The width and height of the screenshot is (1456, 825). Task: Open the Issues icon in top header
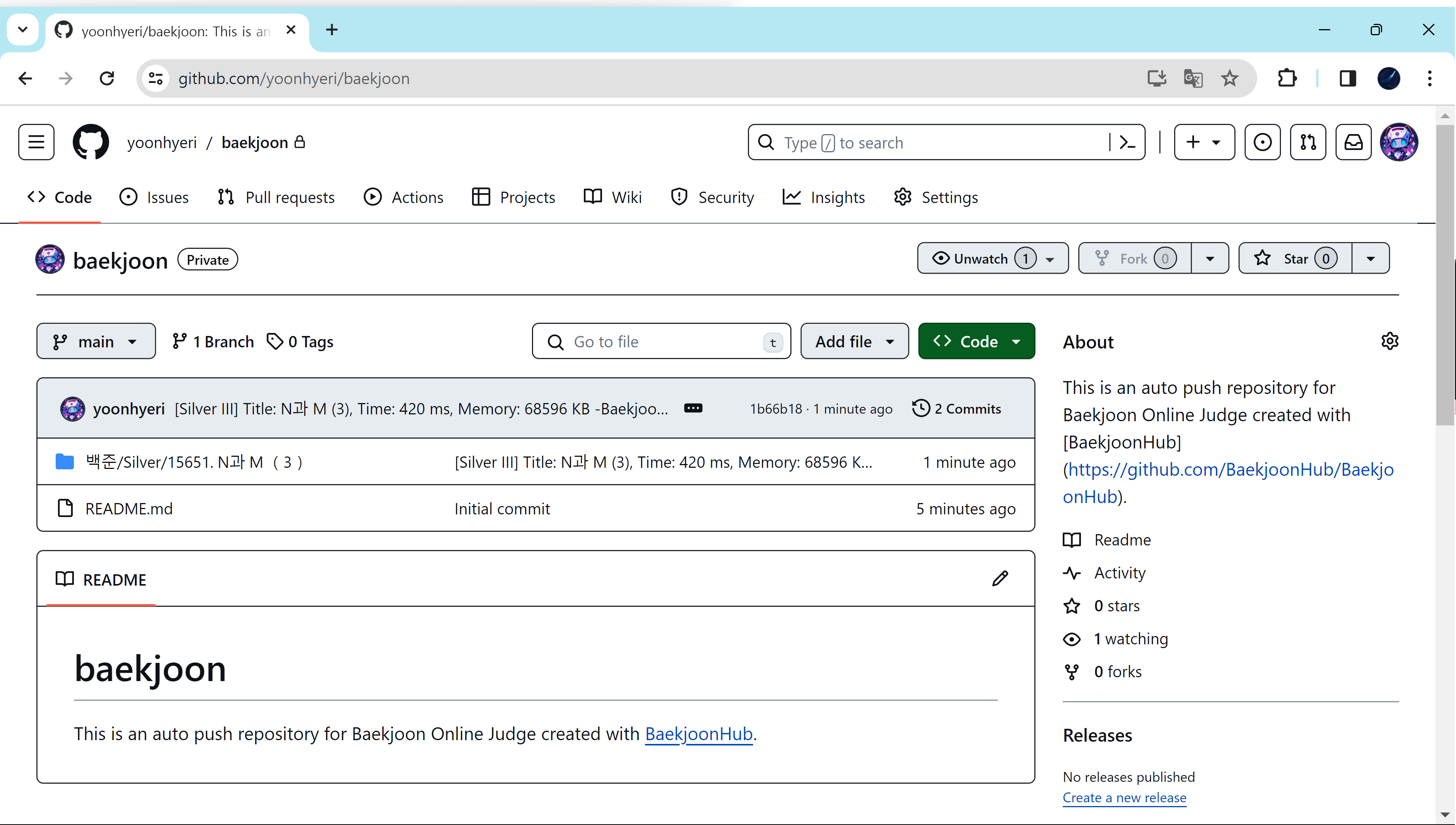(x=1262, y=142)
